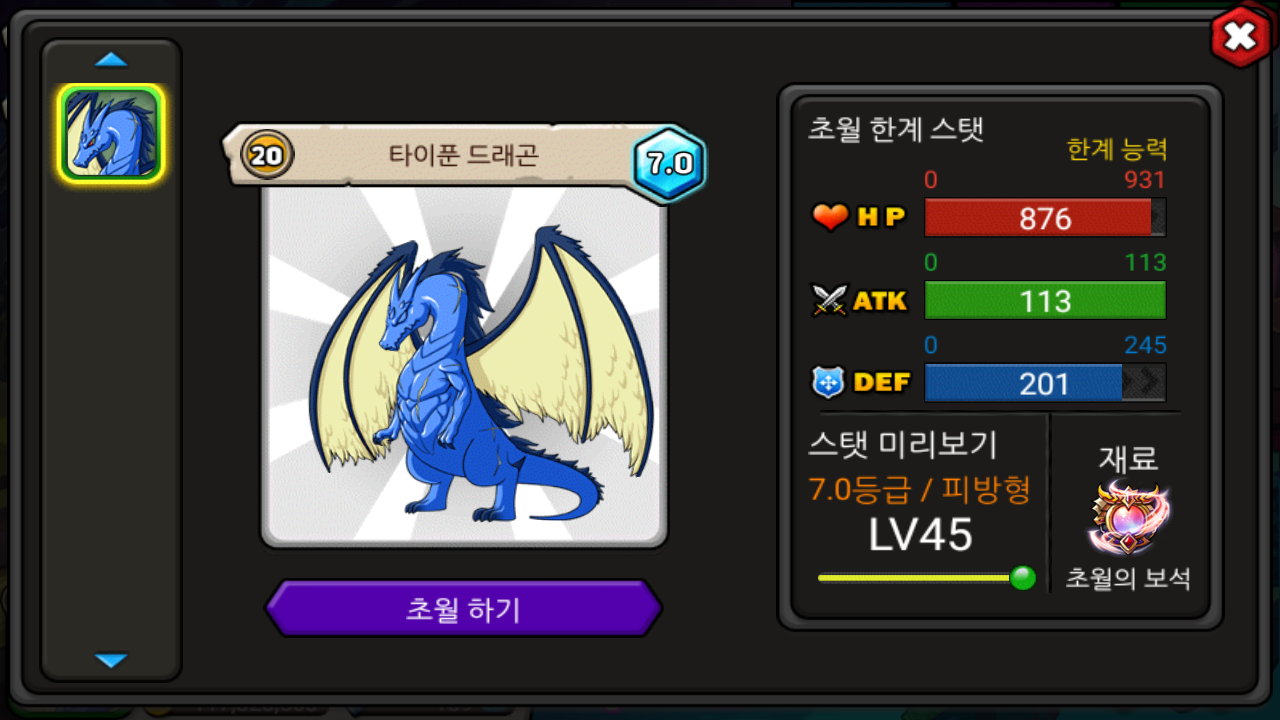
Task: Tap the large Typhoon Dragon portrait image
Action: (464, 365)
